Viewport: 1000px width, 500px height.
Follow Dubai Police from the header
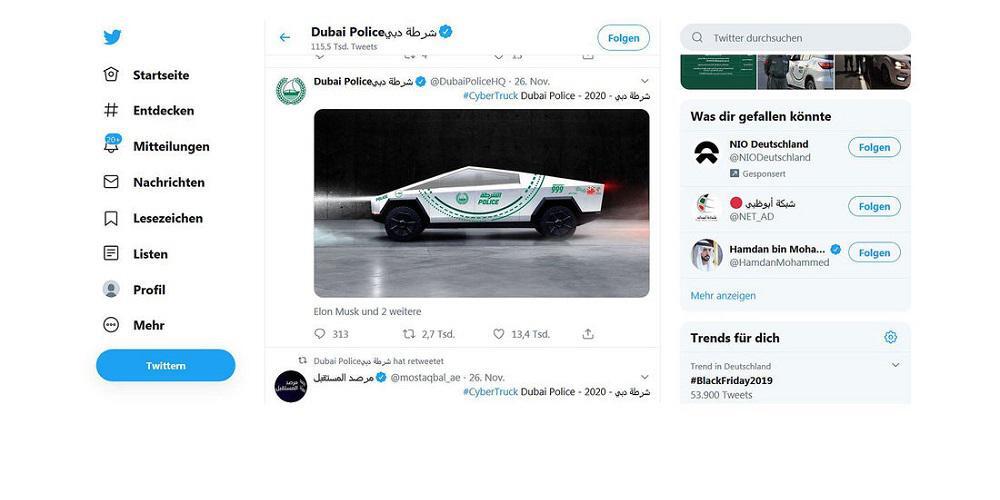click(x=623, y=38)
